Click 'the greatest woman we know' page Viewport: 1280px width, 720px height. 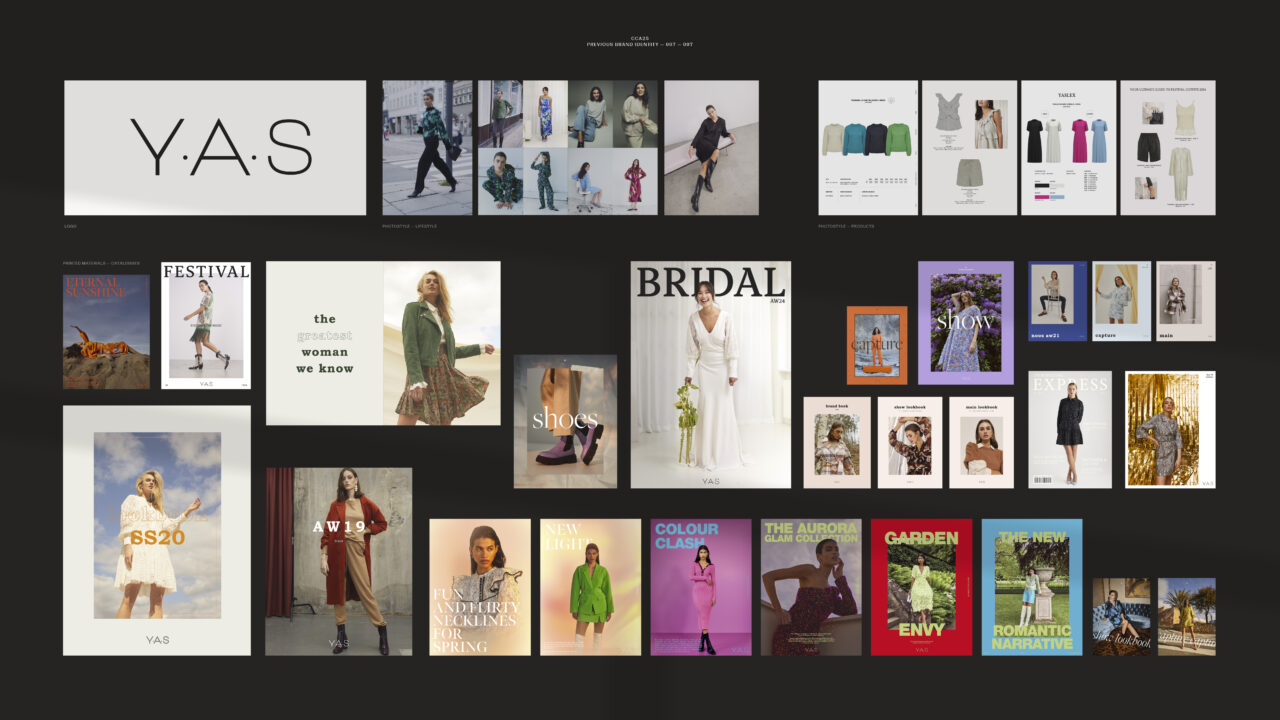pyautogui.click(x=324, y=344)
